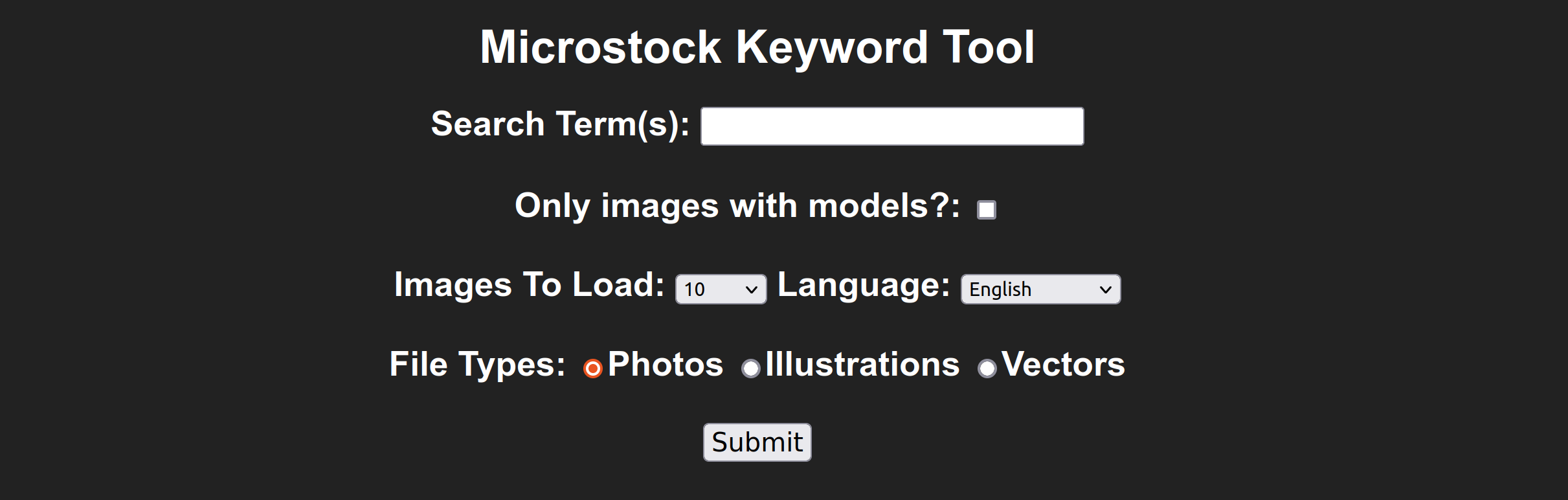Image resolution: width=1568 pixels, height=500 pixels.
Task: Open the Language selection dropdown
Action: tap(1039, 289)
